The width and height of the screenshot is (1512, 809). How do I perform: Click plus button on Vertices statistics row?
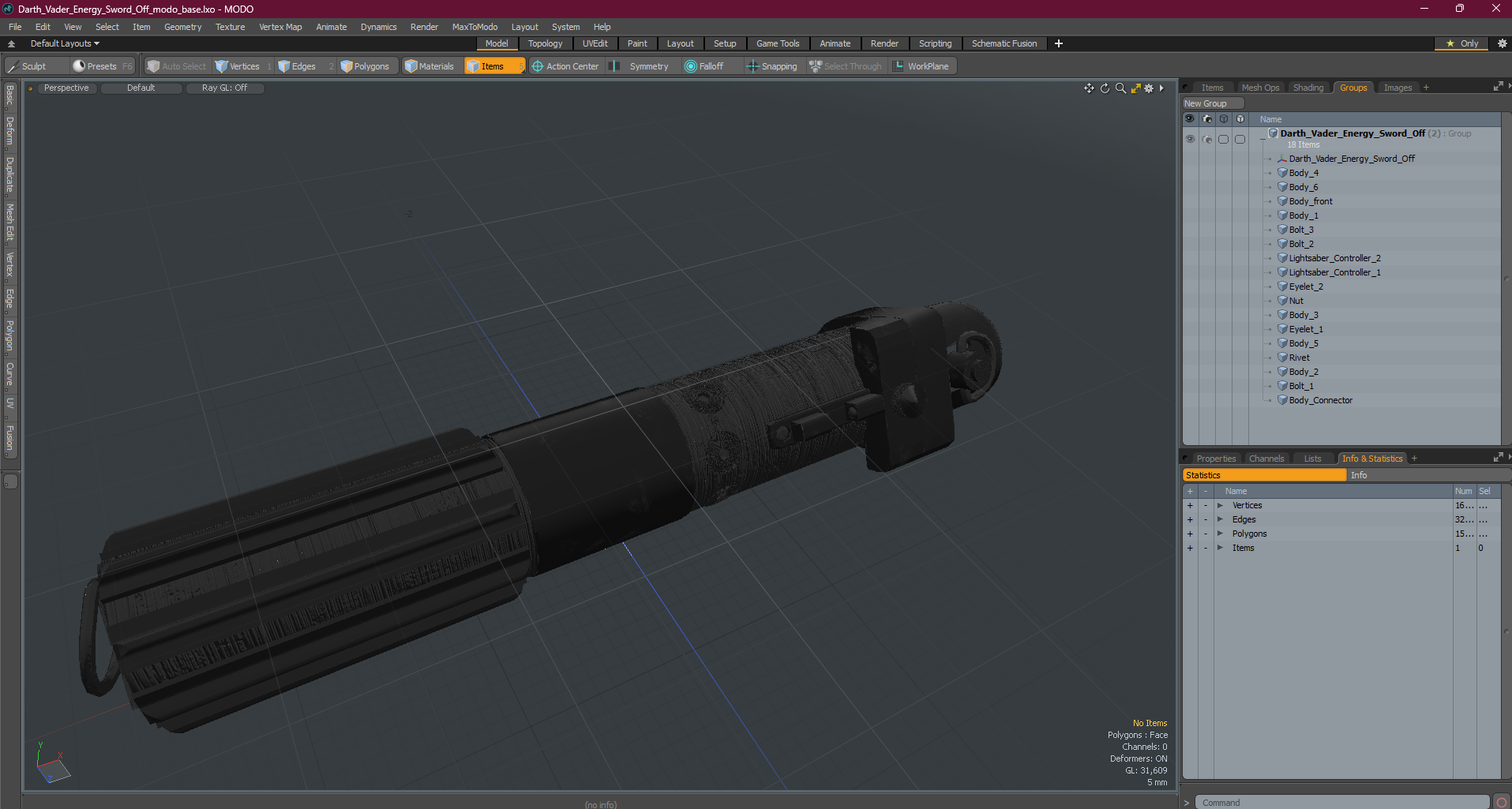click(x=1190, y=505)
